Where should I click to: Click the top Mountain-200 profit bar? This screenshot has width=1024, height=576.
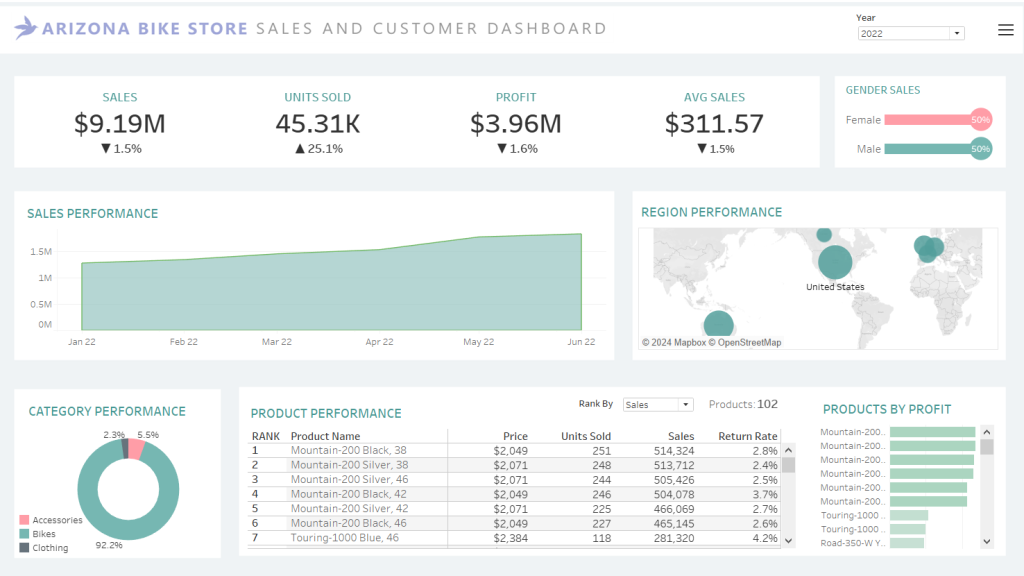[931, 432]
